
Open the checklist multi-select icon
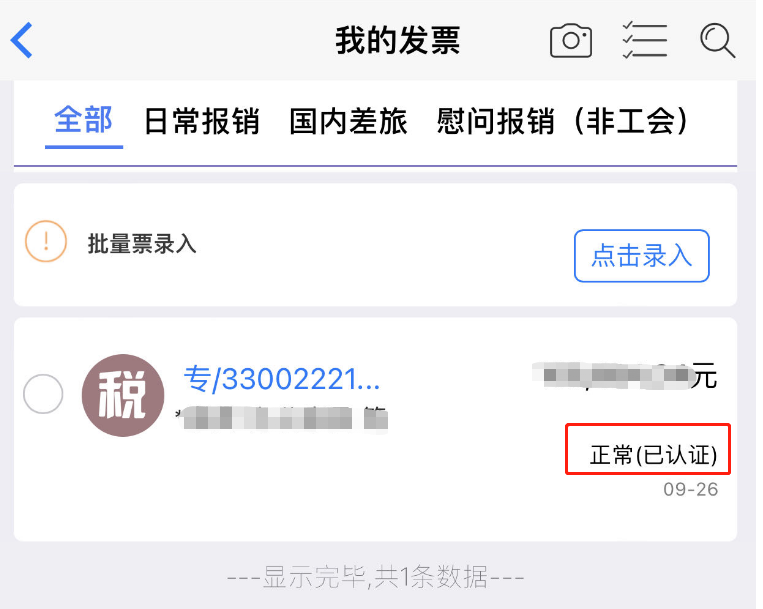[x=645, y=40]
